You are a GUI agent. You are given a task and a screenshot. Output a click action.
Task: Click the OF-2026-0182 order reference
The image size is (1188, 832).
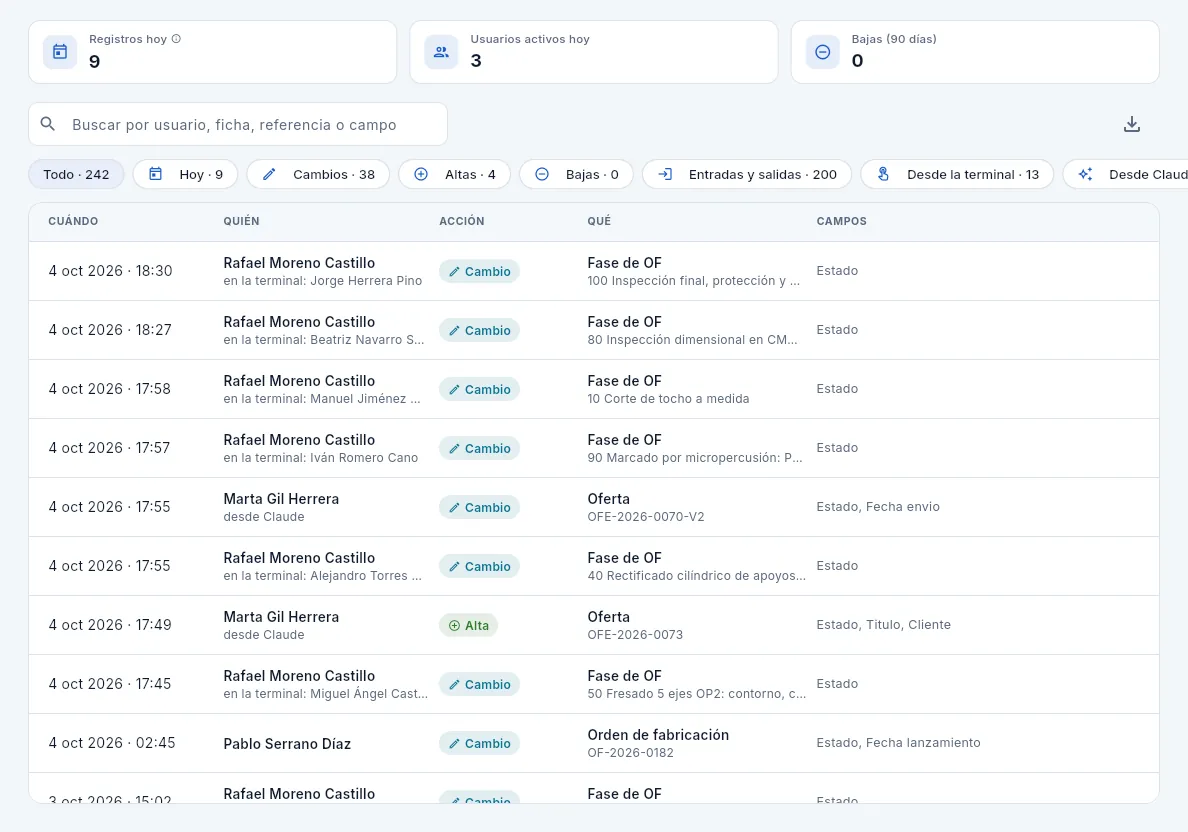coord(630,753)
